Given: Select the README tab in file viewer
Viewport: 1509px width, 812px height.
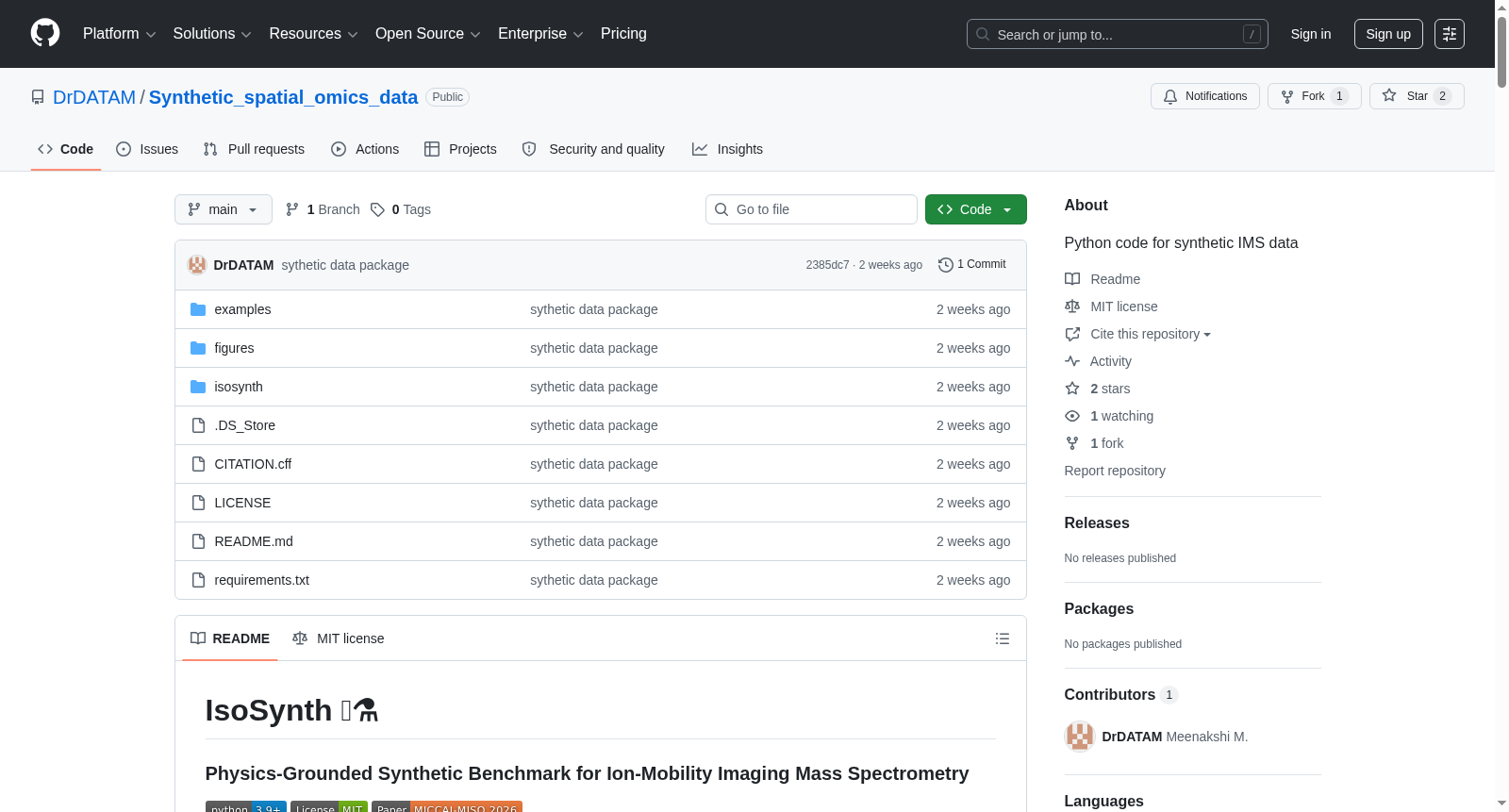Looking at the screenshot, I should tap(230, 638).
